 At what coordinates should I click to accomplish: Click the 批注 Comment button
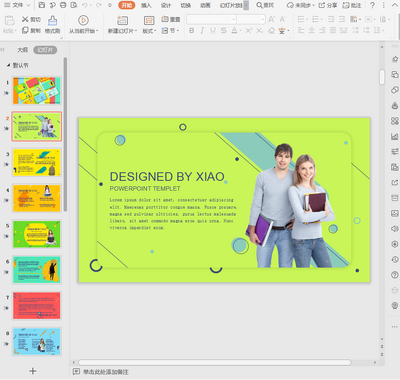pos(352,5)
